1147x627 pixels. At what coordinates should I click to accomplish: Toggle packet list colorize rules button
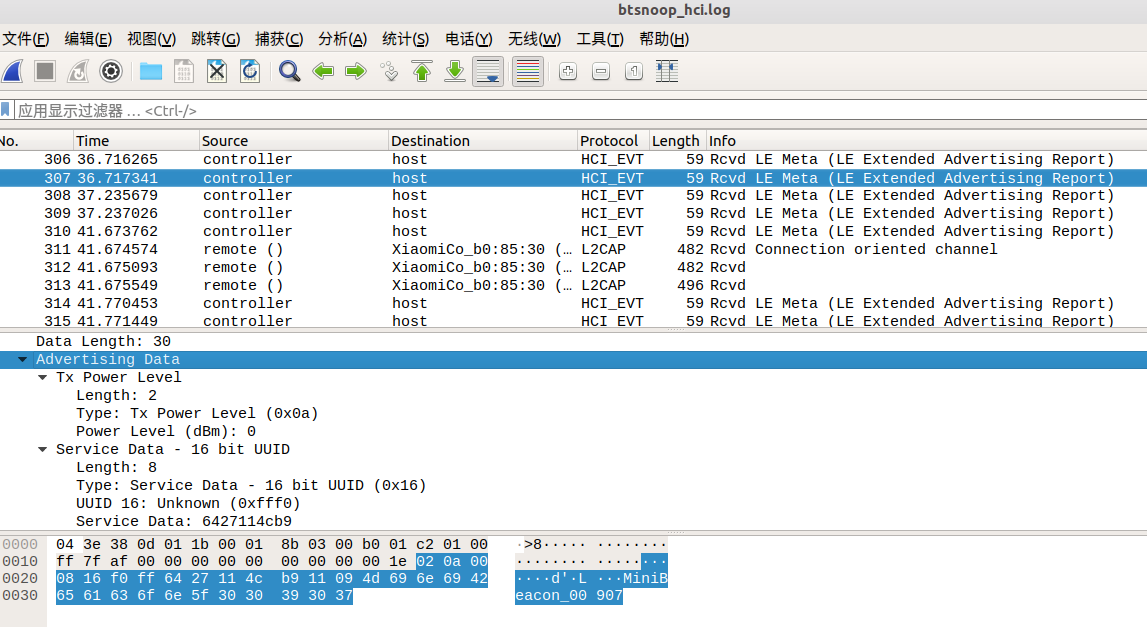coord(528,71)
